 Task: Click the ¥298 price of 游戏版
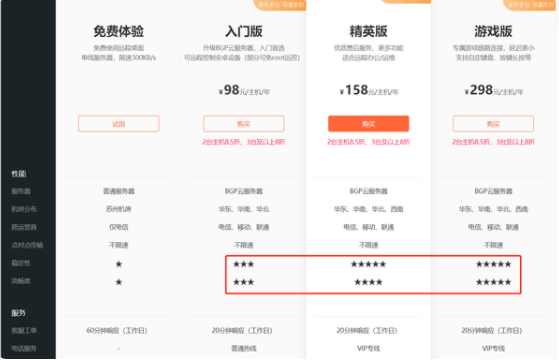coord(494,90)
